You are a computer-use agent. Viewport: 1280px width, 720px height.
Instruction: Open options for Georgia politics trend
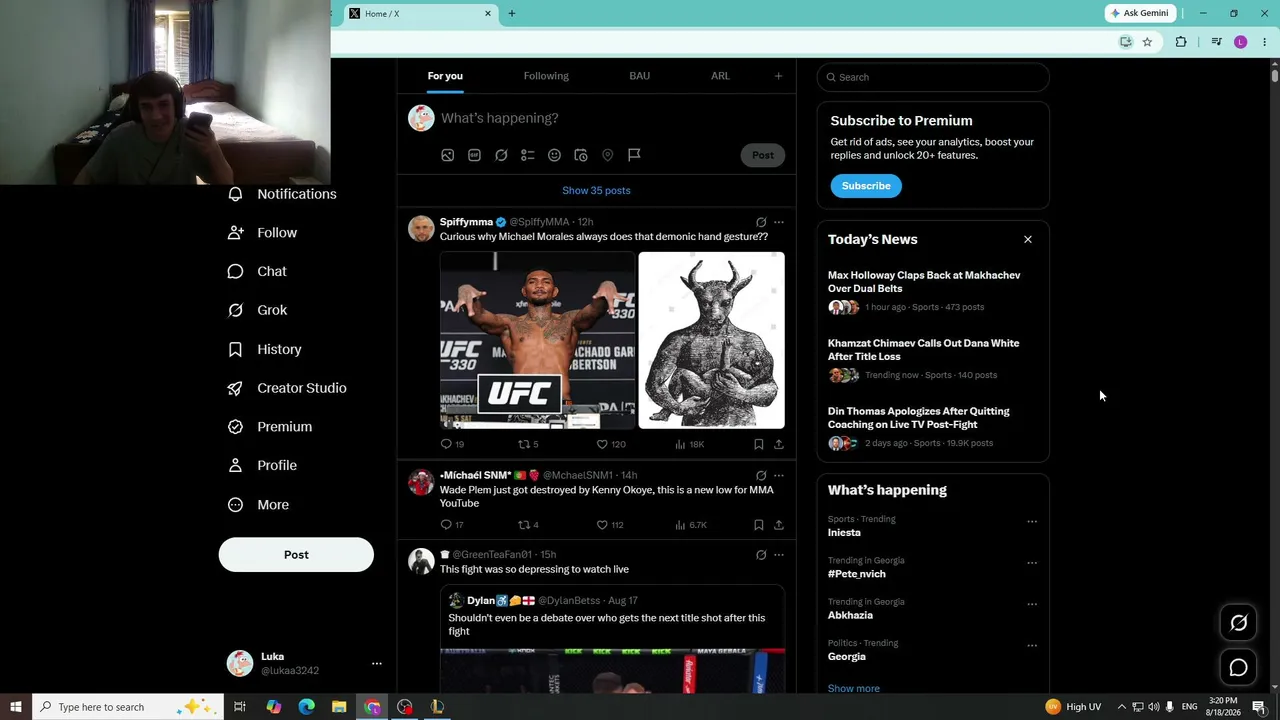[1032, 645]
